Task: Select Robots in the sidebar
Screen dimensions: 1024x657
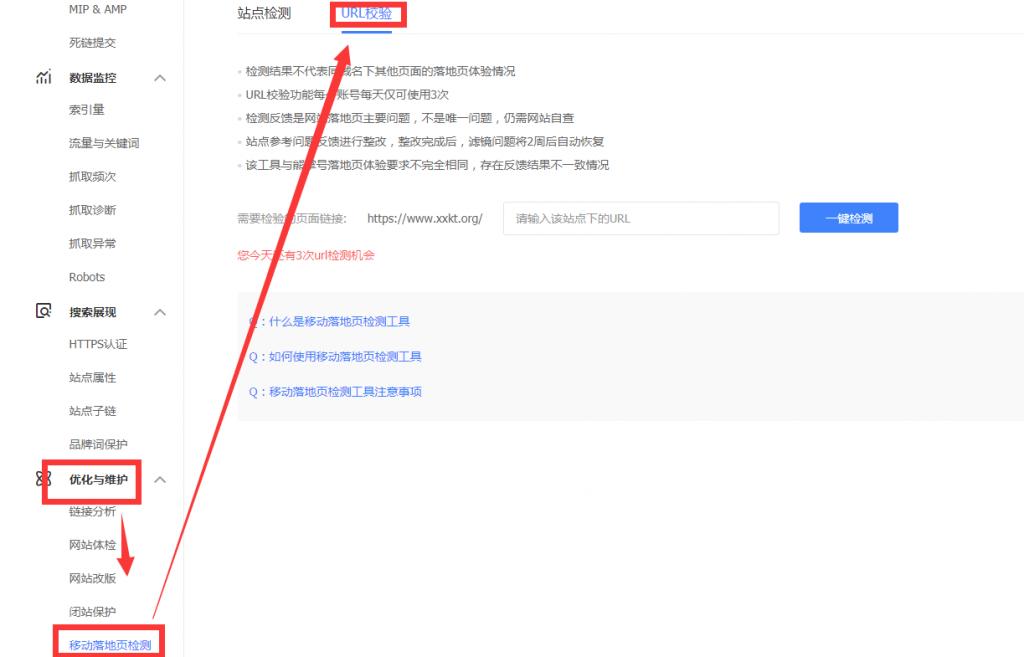Action: (87, 277)
